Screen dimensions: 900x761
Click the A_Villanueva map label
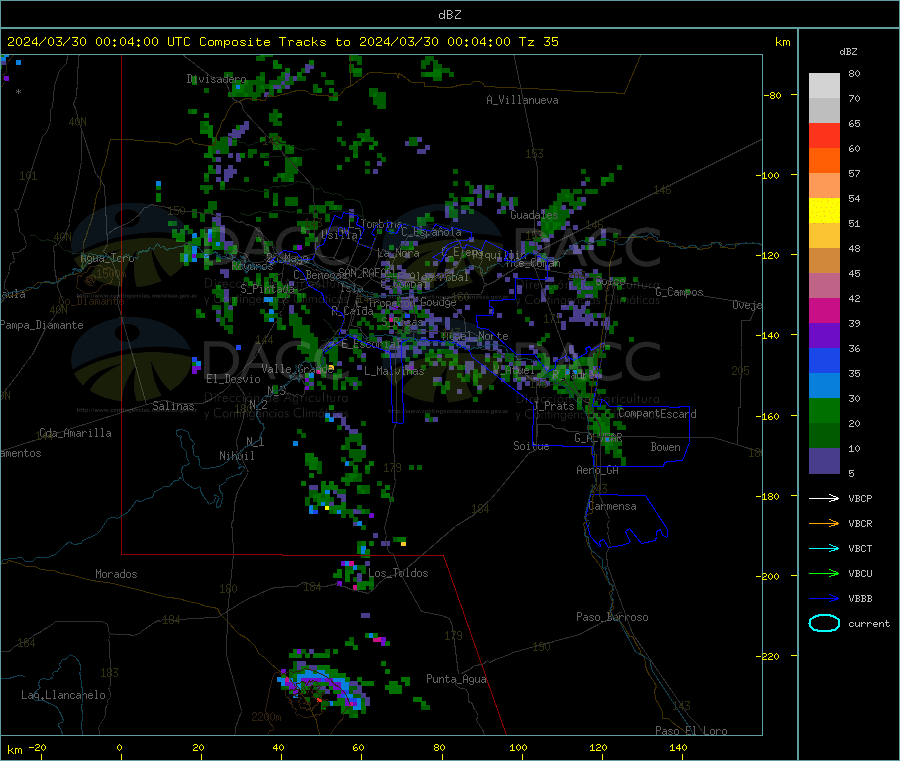[522, 100]
